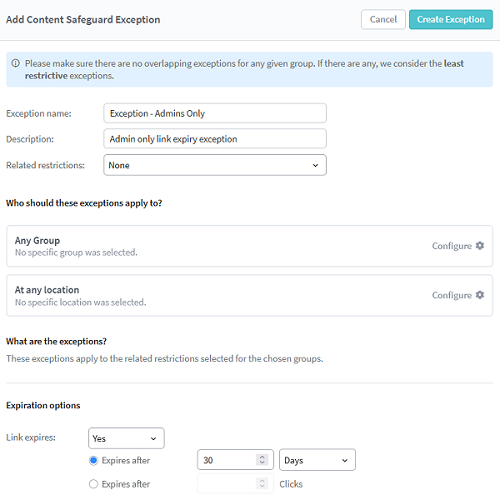
Task: Click the spinner arrows on the 30 days field
Action: [x=262, y=460]
